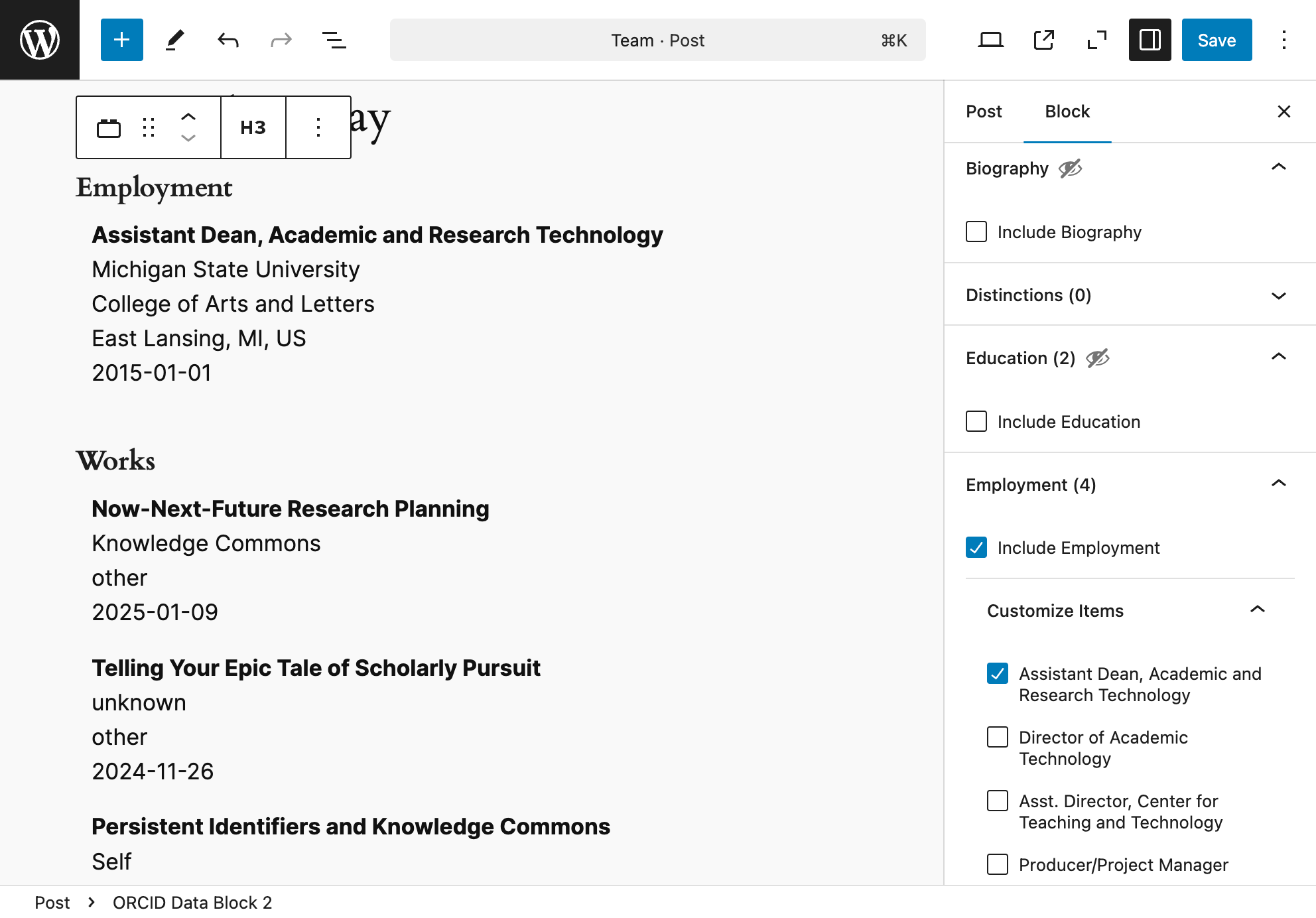Open the block toolbar three-dot options
Viewport: 1316px width, 918px height.
point(318,127)
